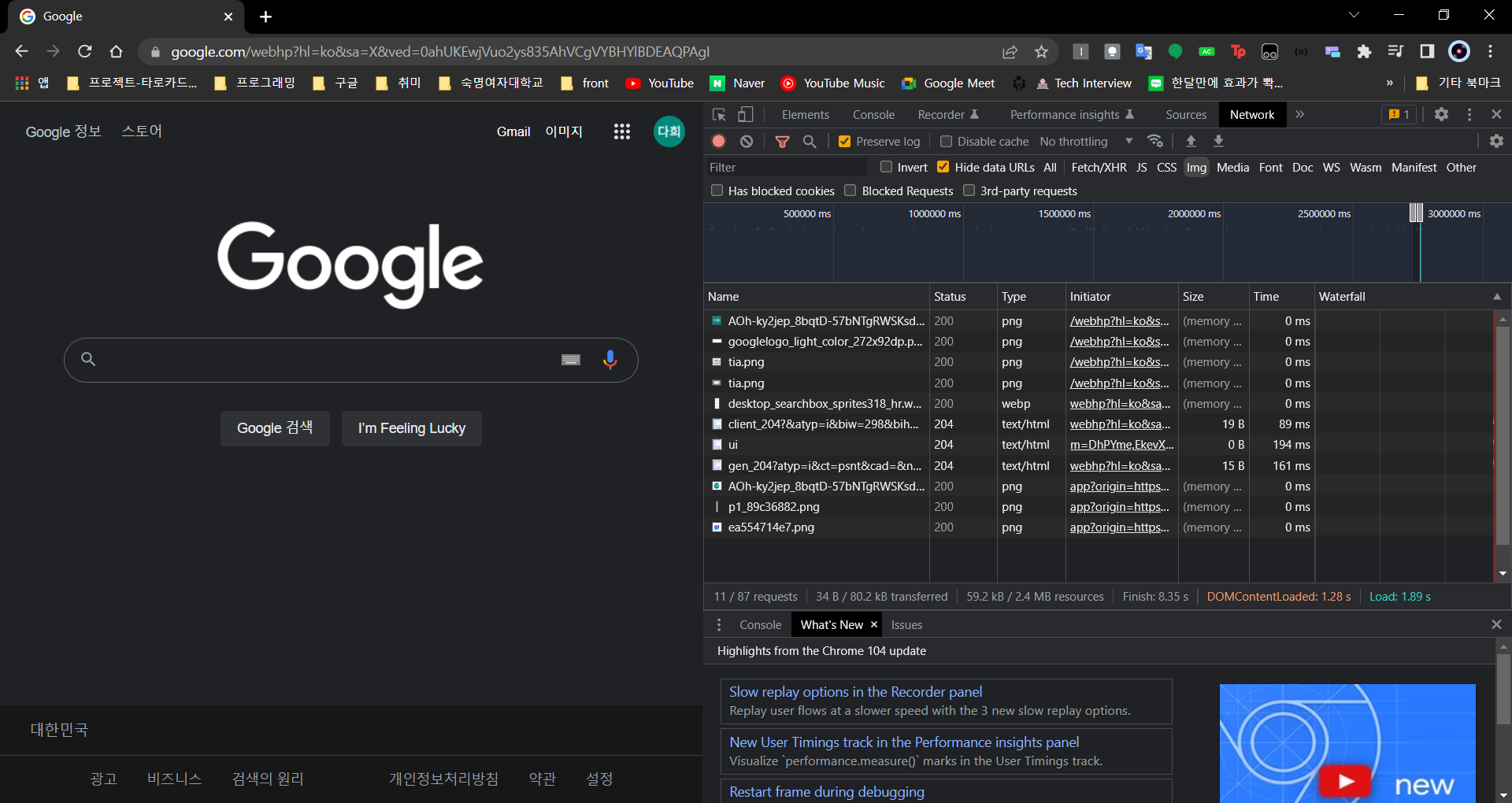
Task: Go to the home page icon
Action: point(117,51)
